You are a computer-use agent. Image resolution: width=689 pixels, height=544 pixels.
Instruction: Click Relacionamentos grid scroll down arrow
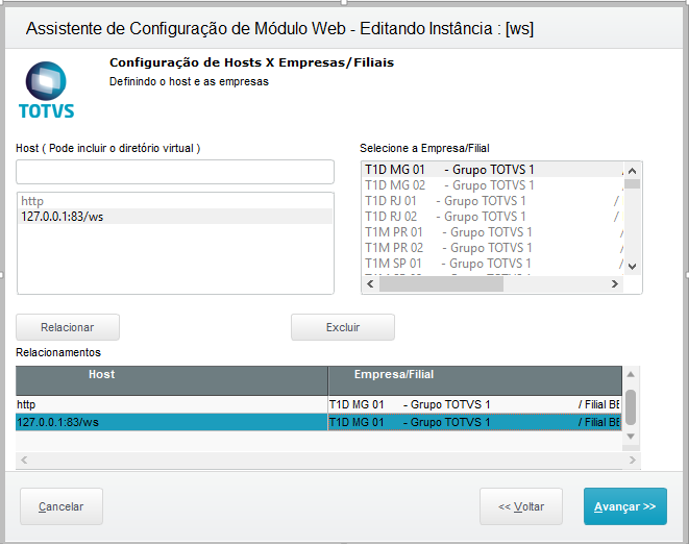[x=631, y=436]
